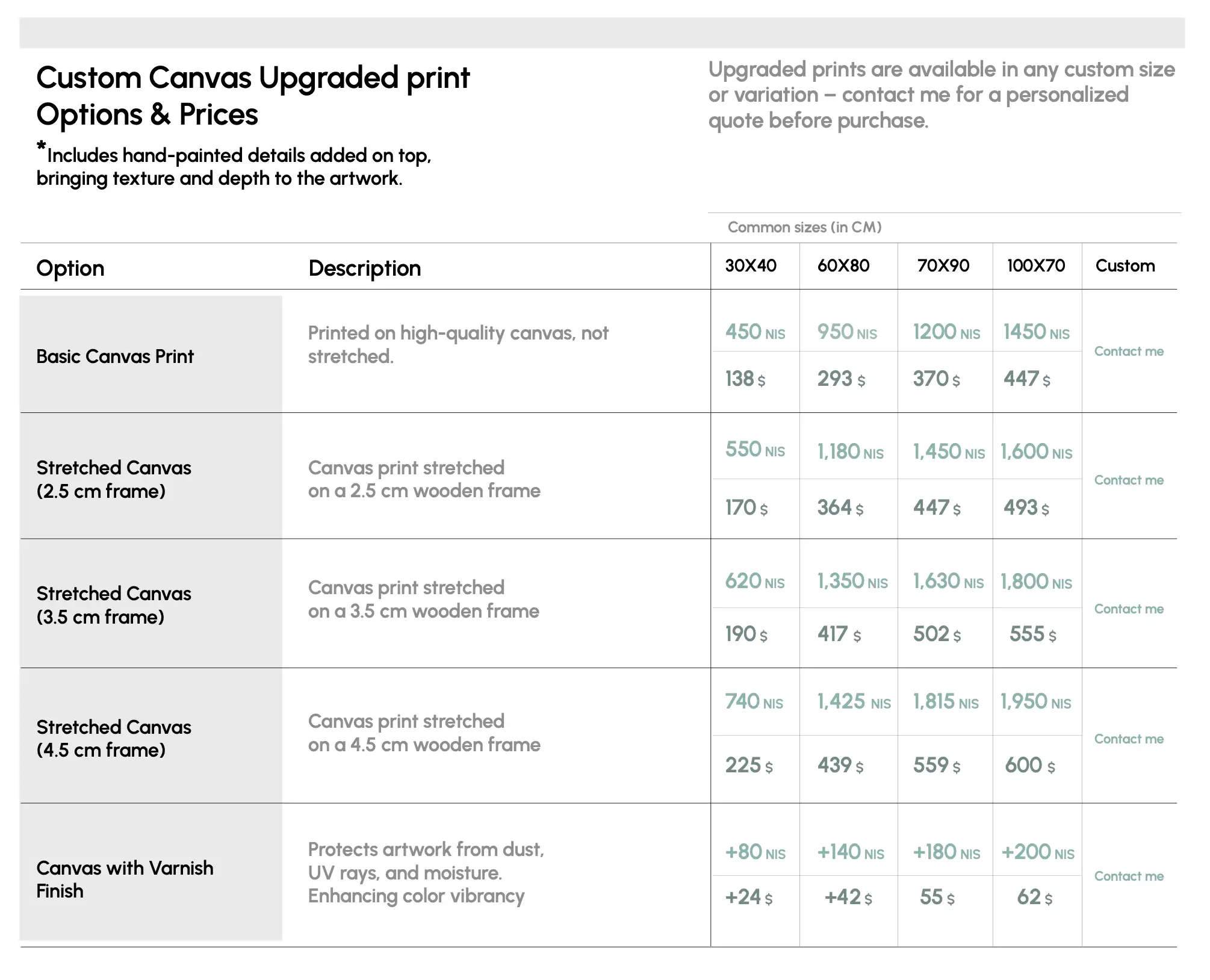Screen dimensions: 1210x980
Task: Click Contact me for the 2.5 cm frame
Action: point(1129,480)
